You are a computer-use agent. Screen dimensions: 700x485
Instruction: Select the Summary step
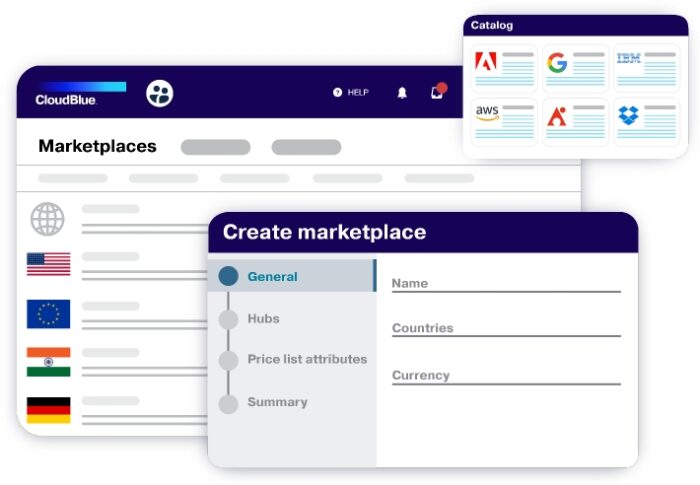(277, 402)
